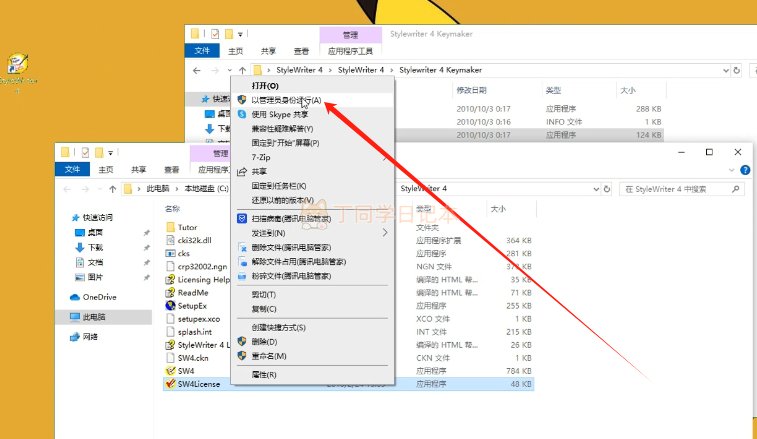Viewport: 757px width, 439px height.
Task: Click the 解除文件占用 Tencent icon
Action: [x=242, y=262]
